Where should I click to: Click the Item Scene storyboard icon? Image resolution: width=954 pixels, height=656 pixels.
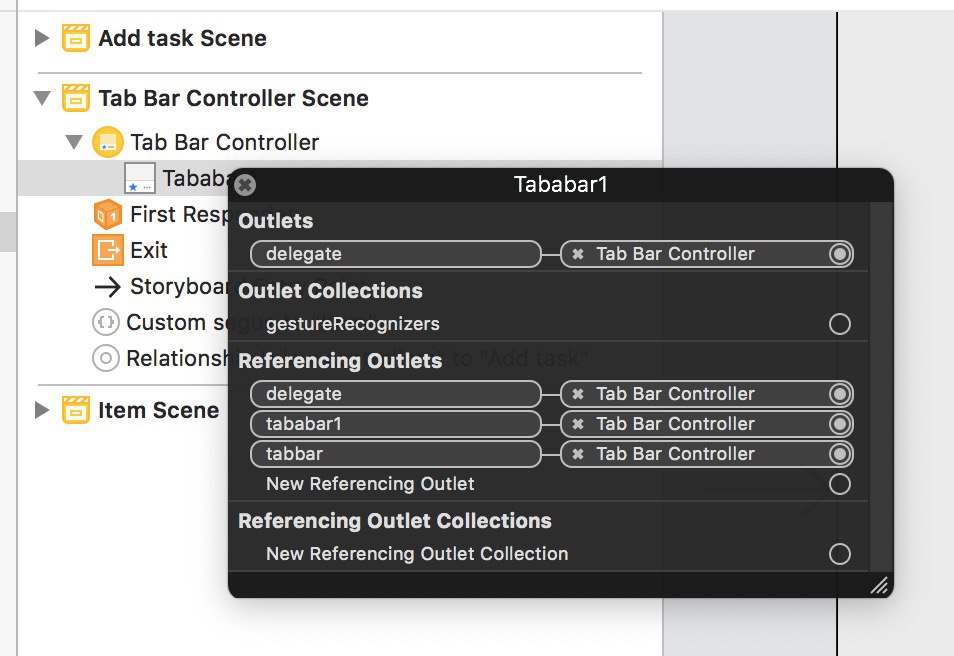(76, 410)
